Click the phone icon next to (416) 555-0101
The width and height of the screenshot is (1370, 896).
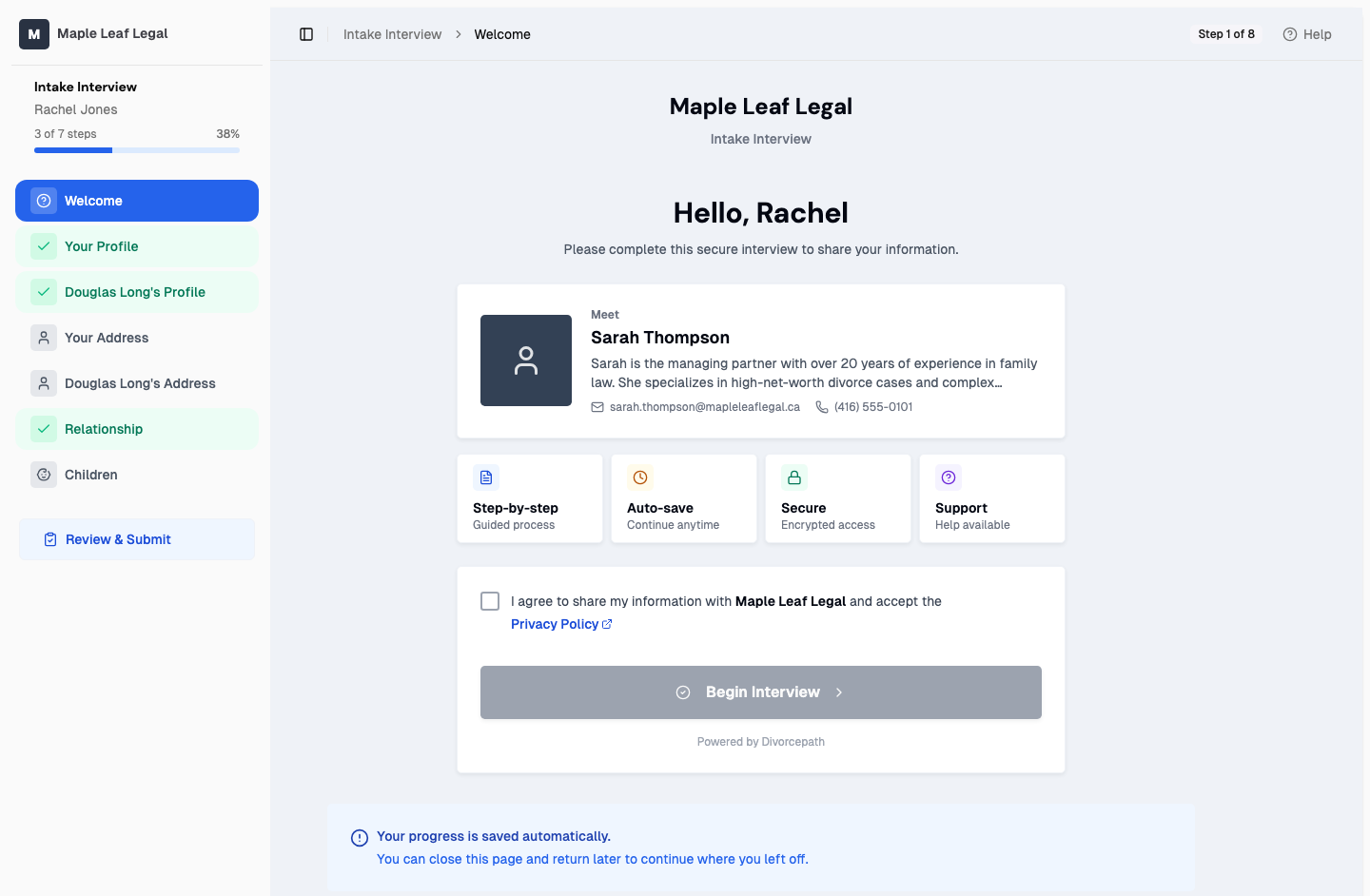(x=822, y=407)
